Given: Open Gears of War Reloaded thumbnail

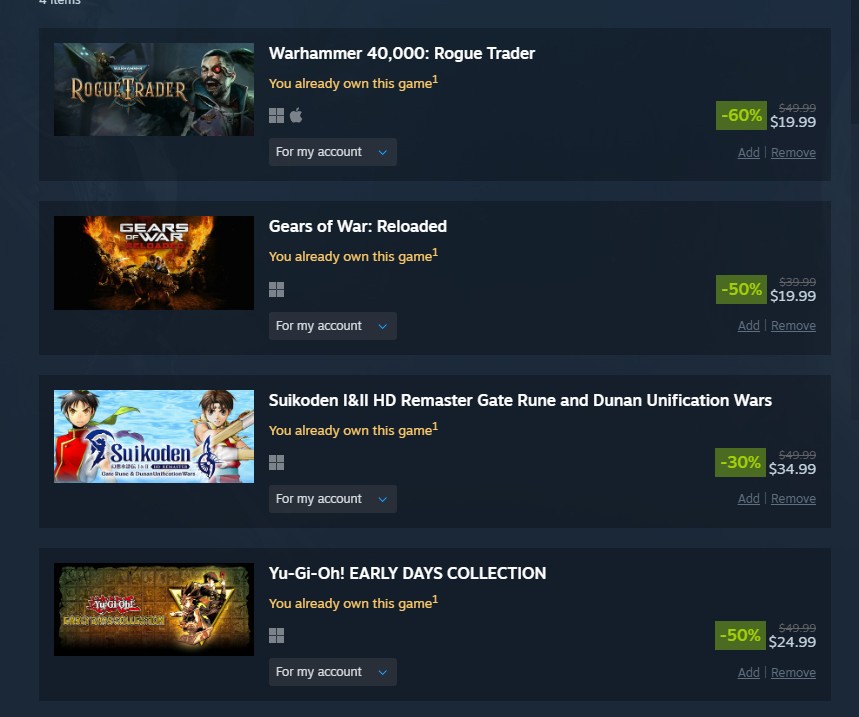Looking at the screenshot, I should pyautogui.click(x=154, y=263).
